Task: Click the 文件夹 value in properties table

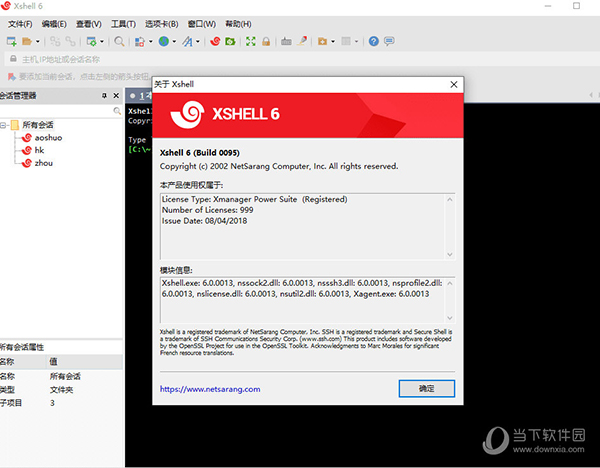Action: [62, 390]
